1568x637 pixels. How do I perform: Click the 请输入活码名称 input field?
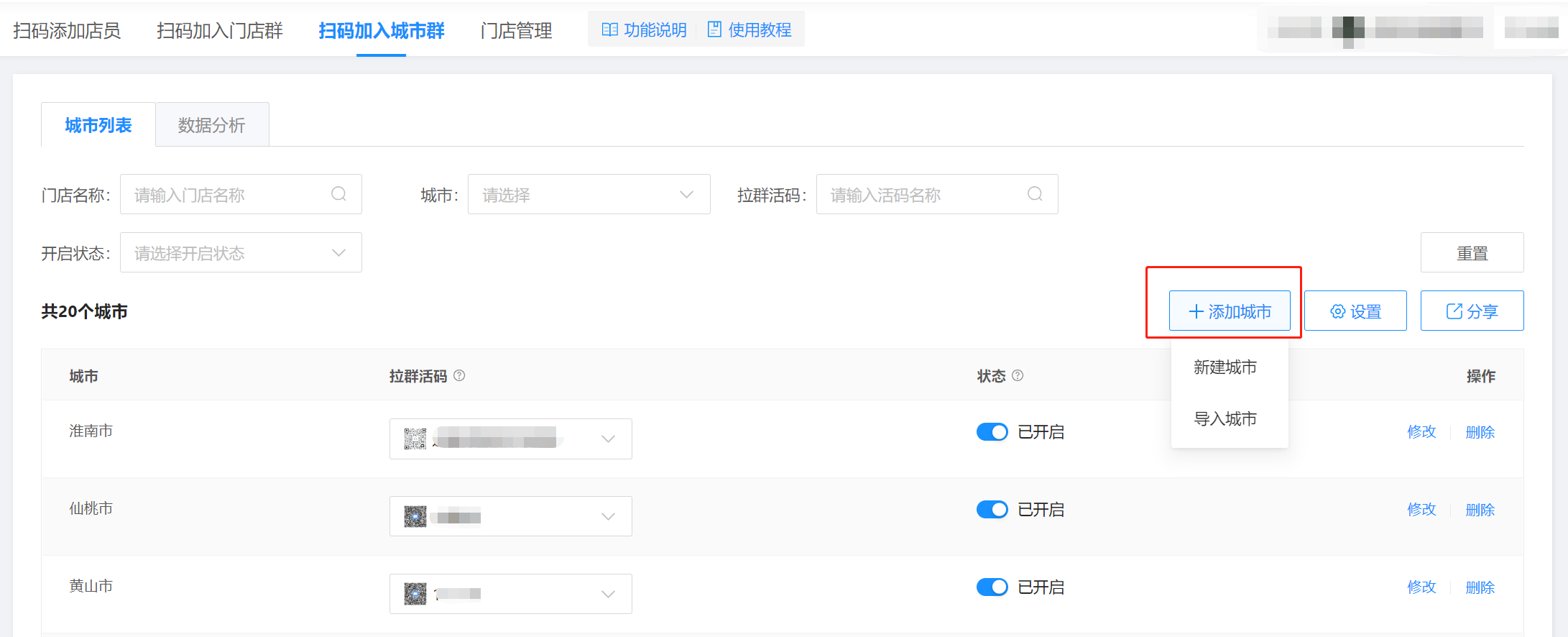923,194
